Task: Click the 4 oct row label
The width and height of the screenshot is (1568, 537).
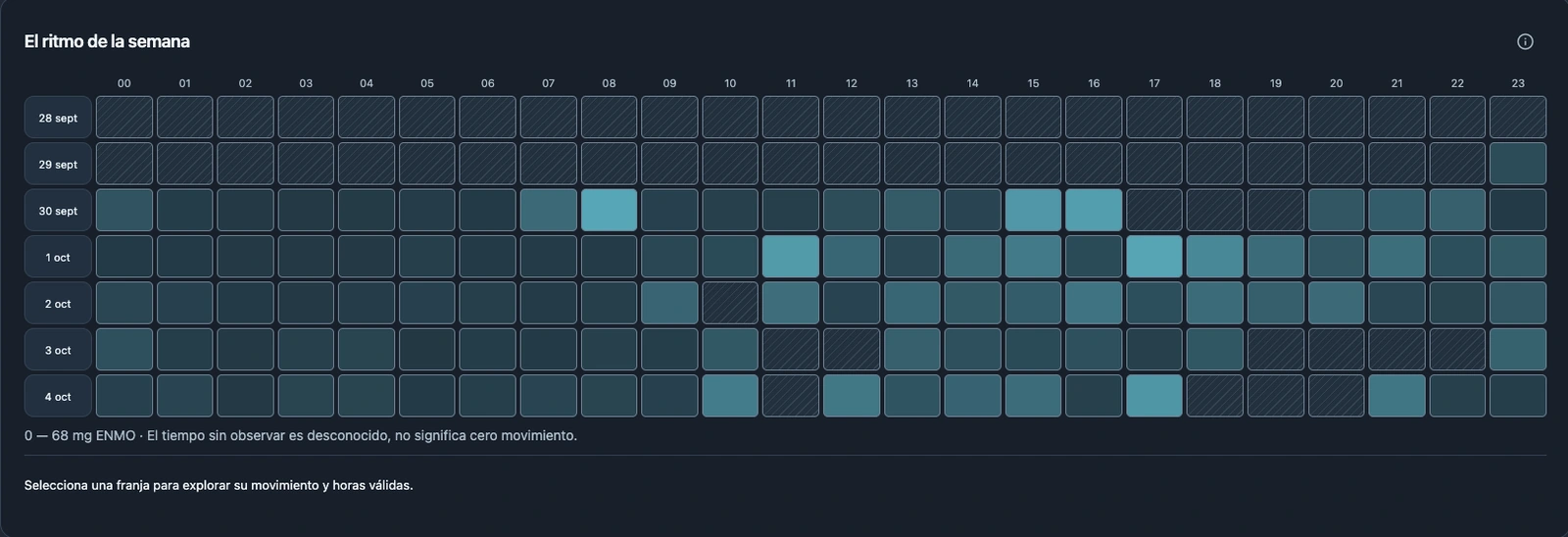Action: [x=58, y=396]
